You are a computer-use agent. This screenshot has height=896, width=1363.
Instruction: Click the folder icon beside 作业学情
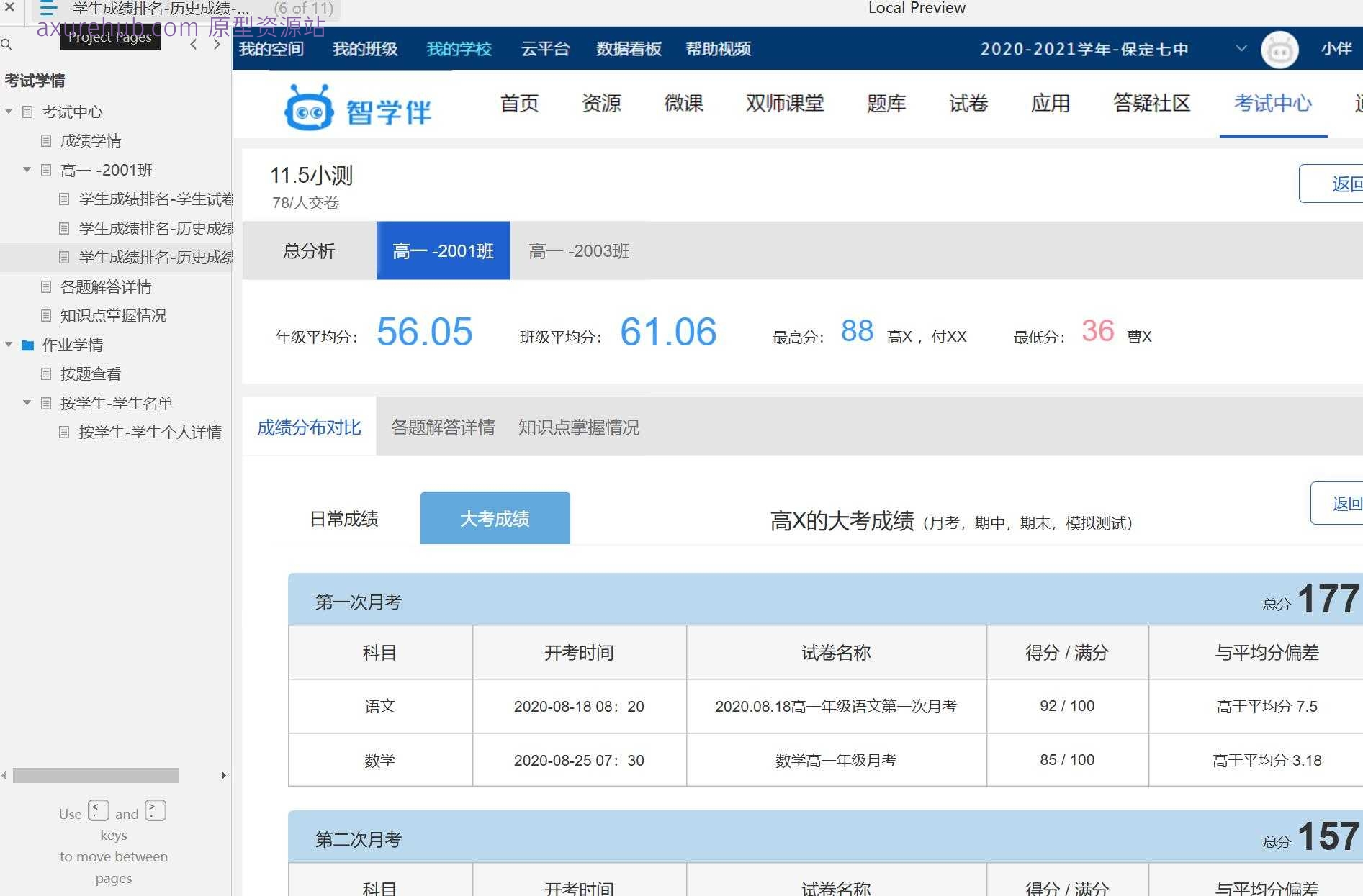pos(27,345)
